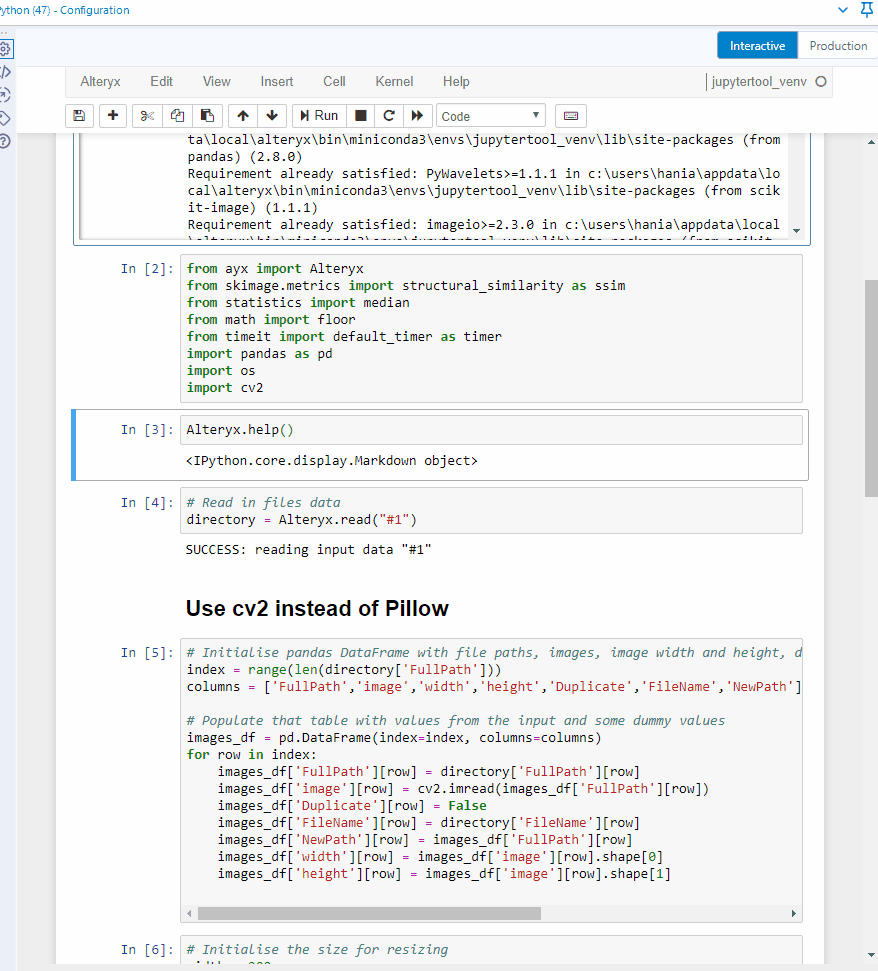
Task: Open the annotation tag sidebar icon
Action: pyautogui.click(x=5, y=118)
